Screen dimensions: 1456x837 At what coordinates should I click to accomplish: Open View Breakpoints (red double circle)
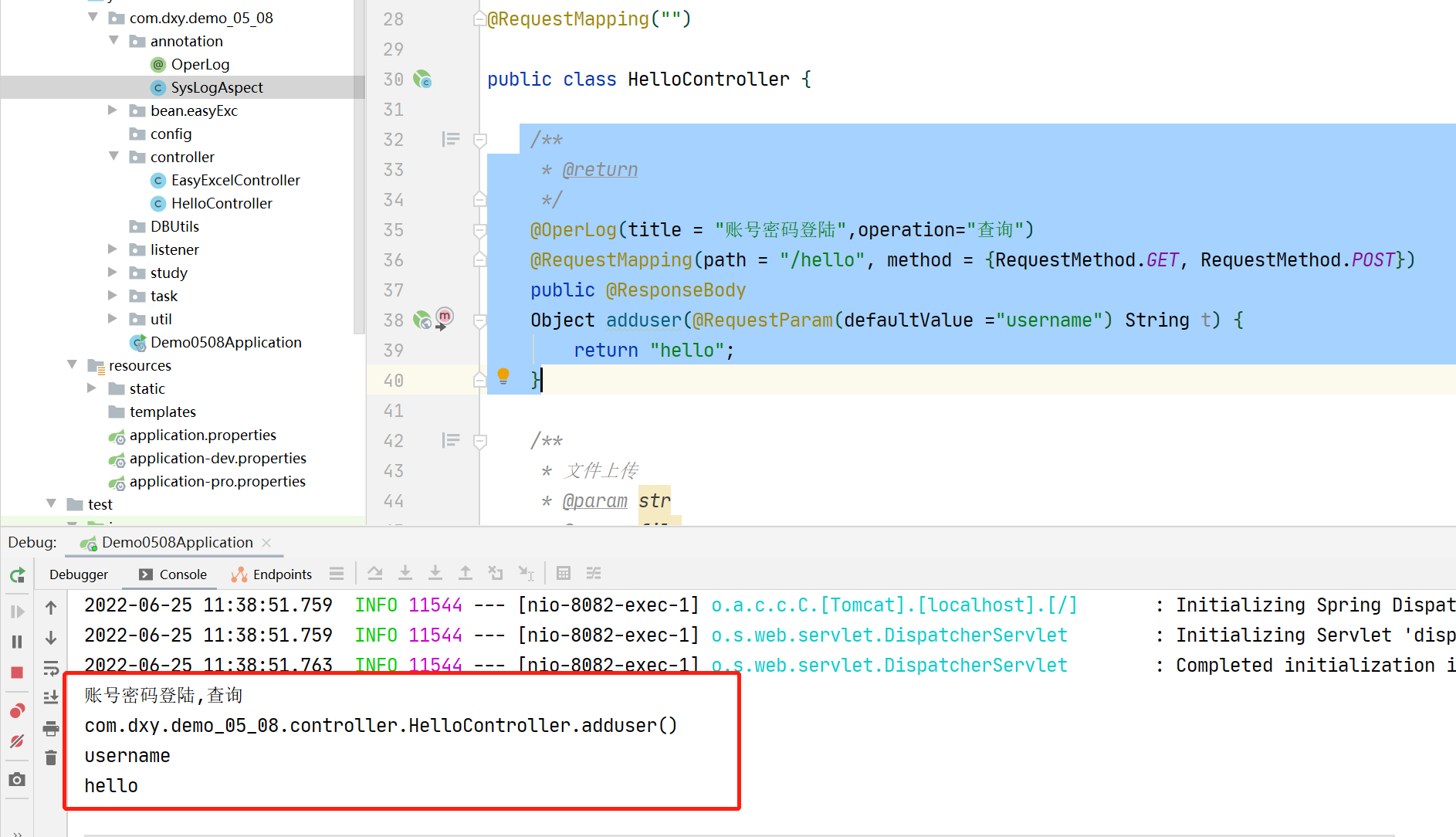coord(17,710)
